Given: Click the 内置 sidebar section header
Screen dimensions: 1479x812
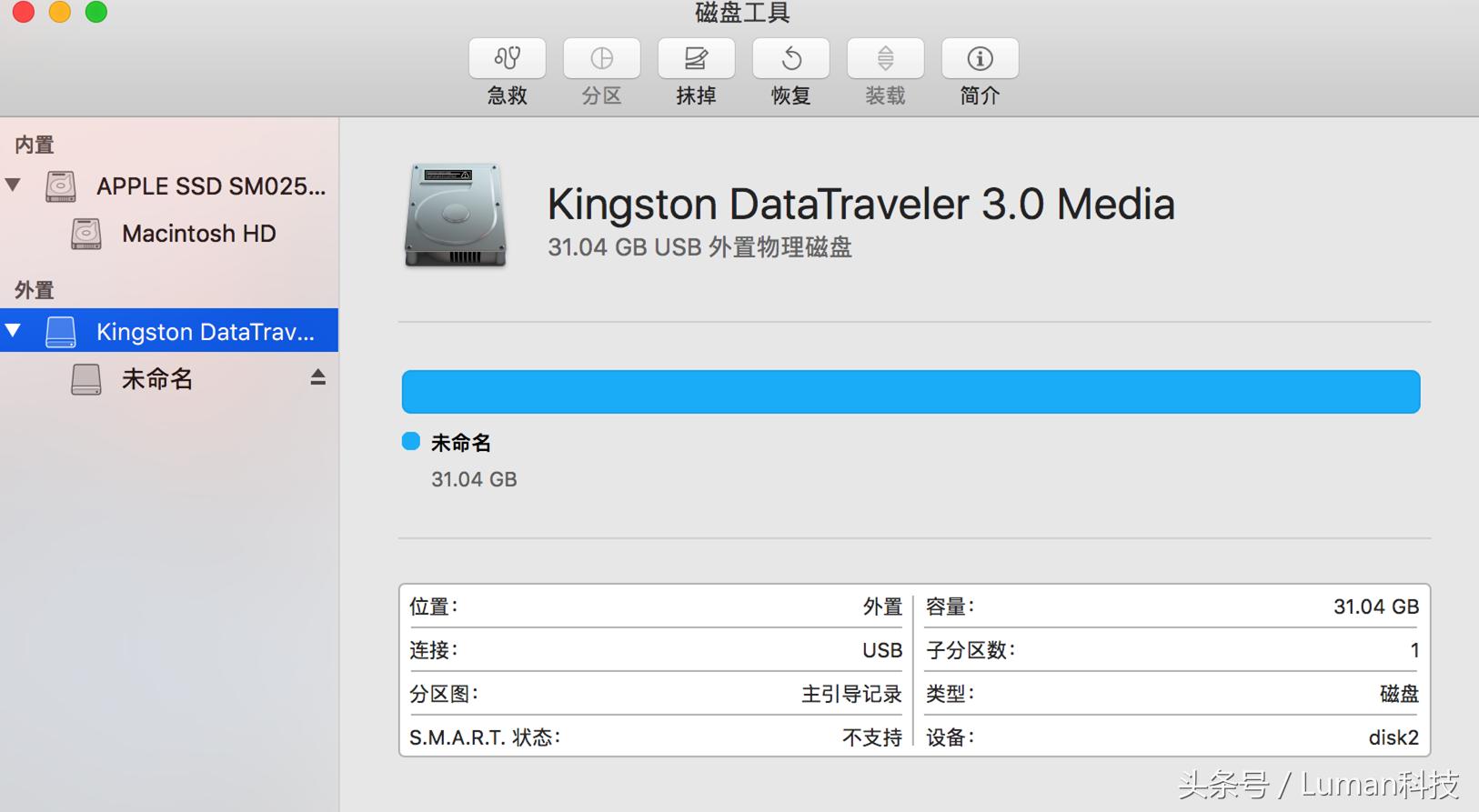Looking at the screenshot, I should [x=35, y=145].
